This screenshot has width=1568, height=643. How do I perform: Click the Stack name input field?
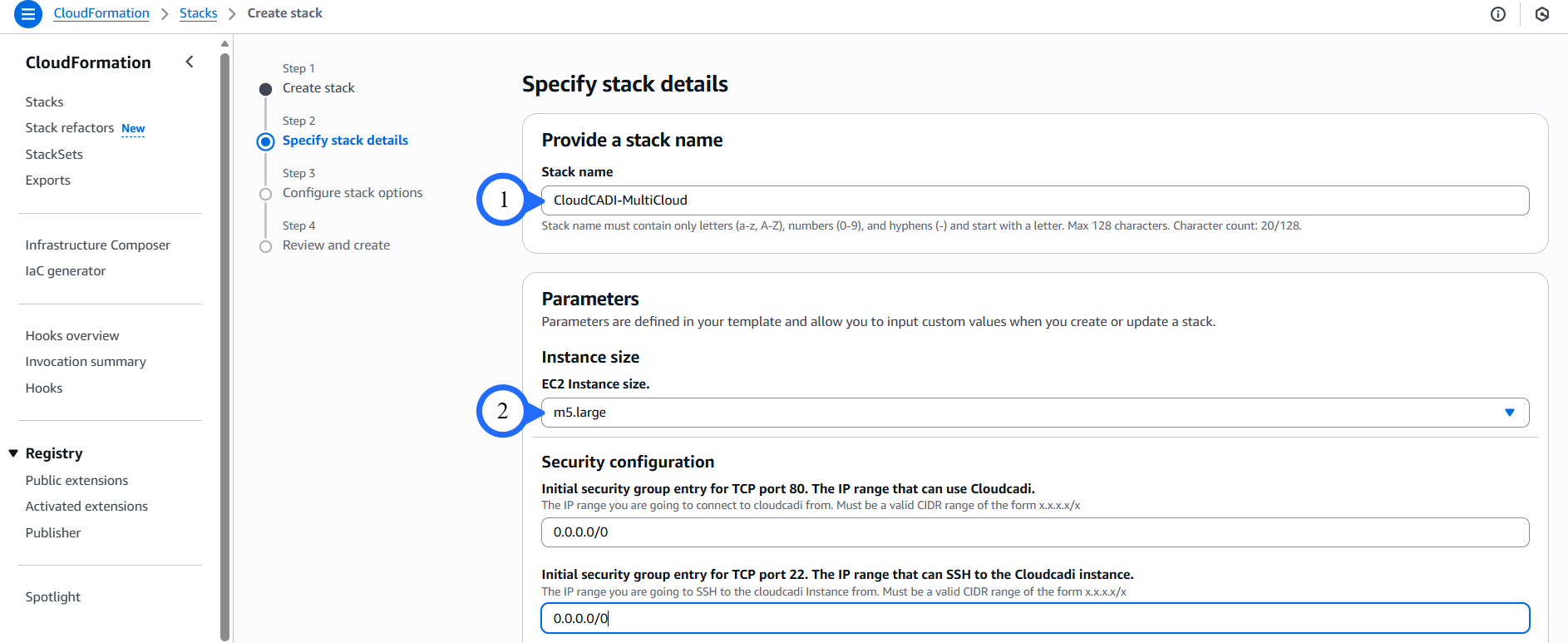pos(1034,200)
